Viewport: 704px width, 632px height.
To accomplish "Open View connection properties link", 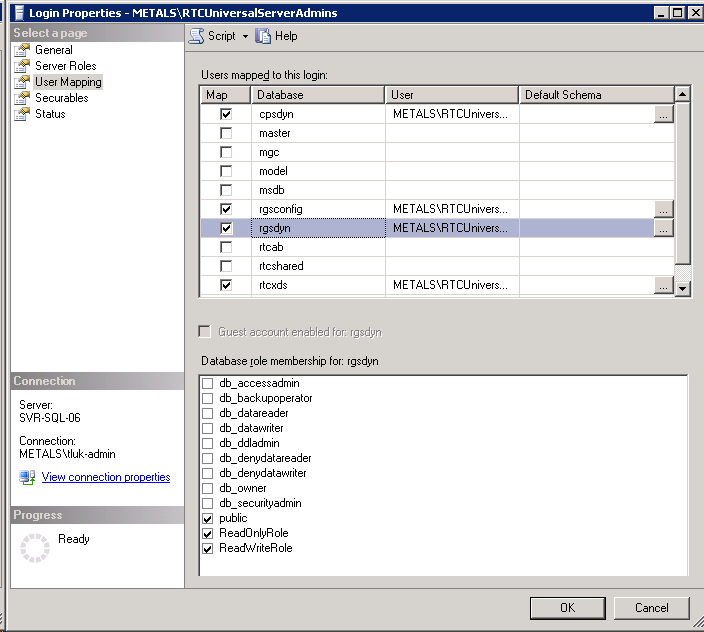I will coord(106,478).
